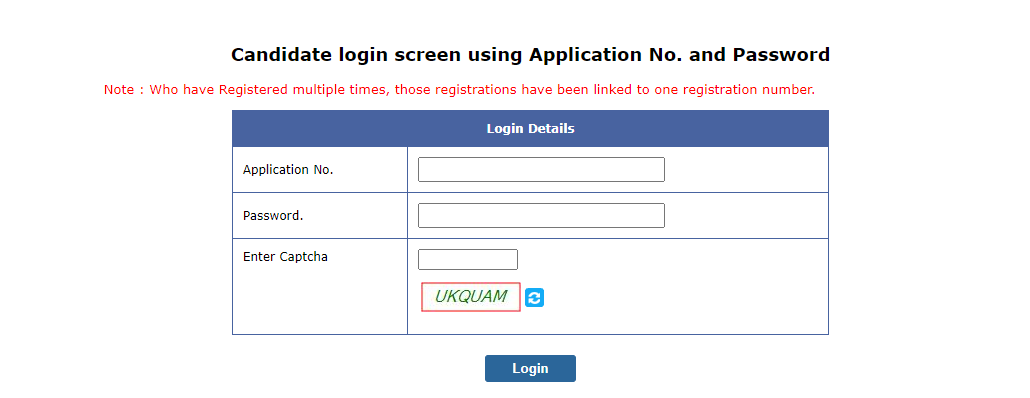Click the 'Password.' field label
Image resolution: width=1030 pixels, height=398 pixels.
[273, 215]
